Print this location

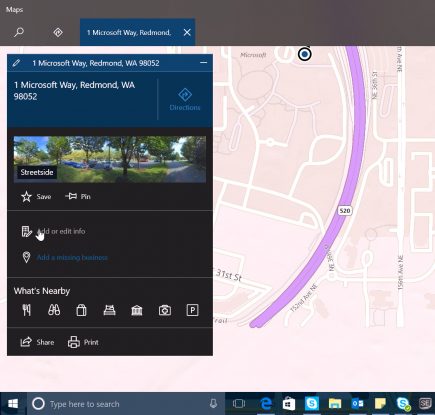pos(83,342)
